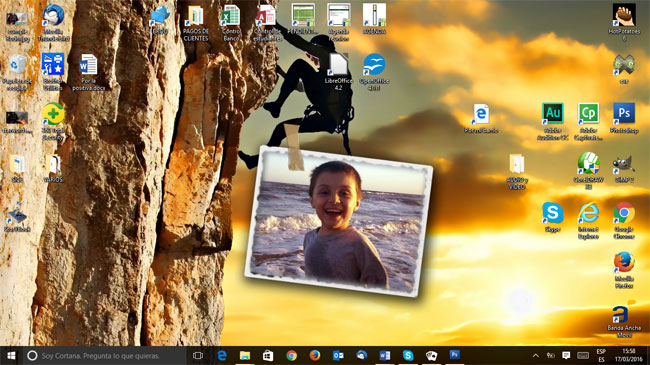
Task: Click the Cortana search box
Action: point(104,355)
